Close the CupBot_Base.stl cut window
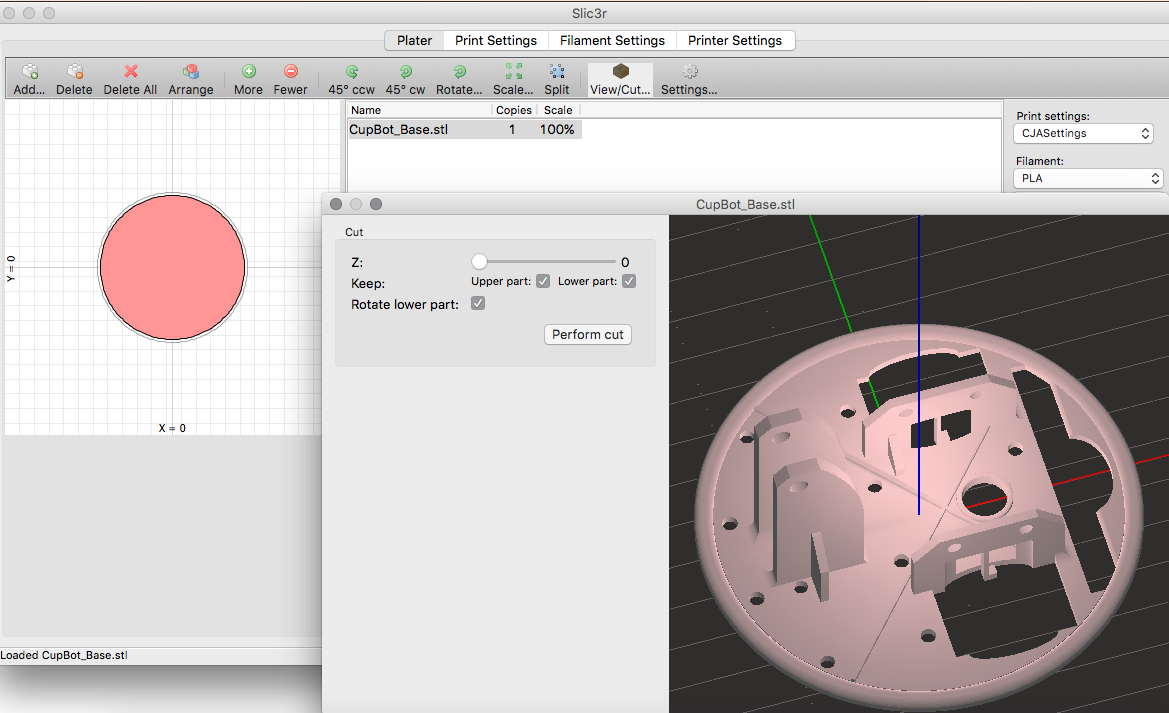Image resolution: width=1169 pixels, height=713 pixels. [x=336, y=204]
